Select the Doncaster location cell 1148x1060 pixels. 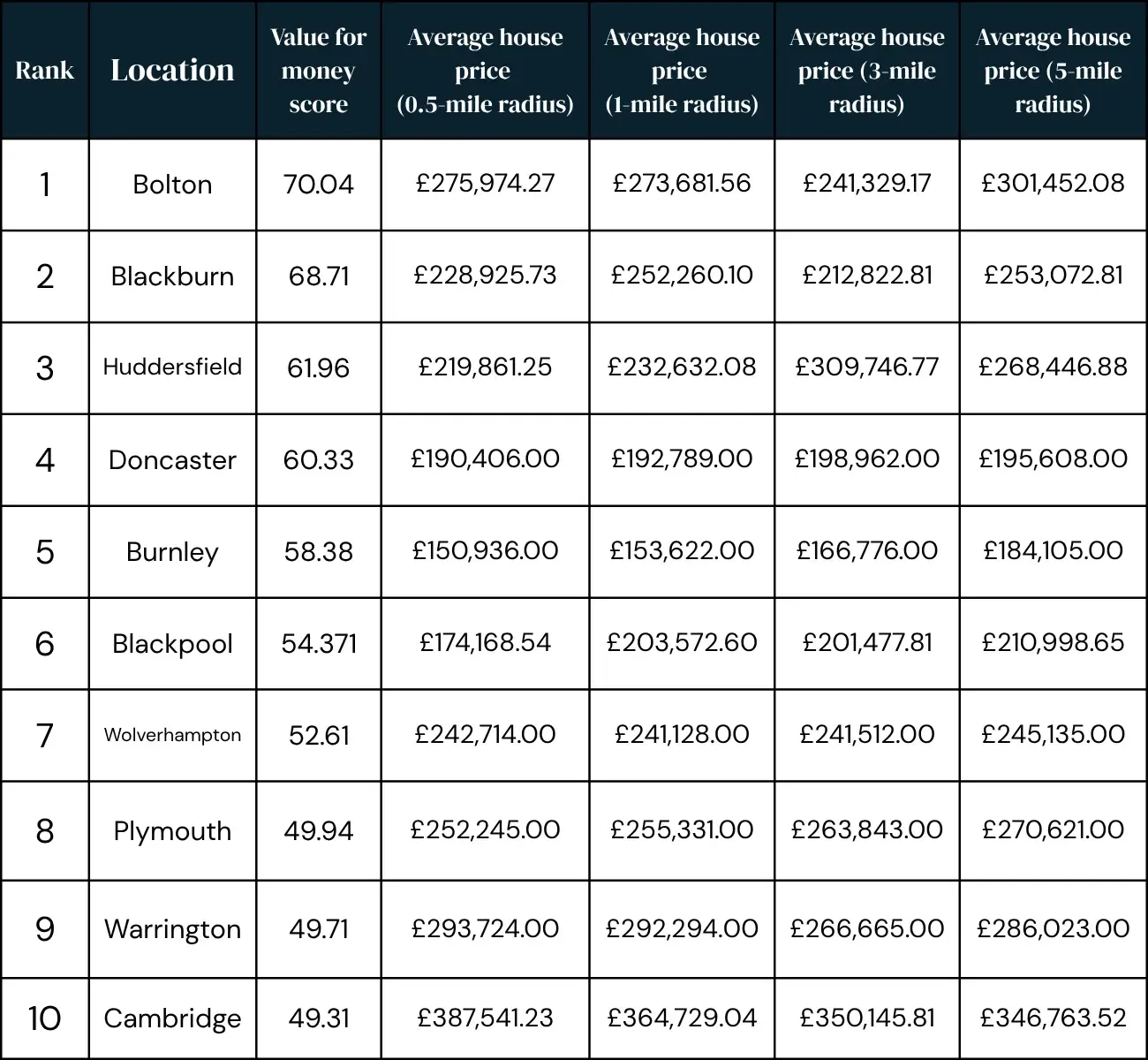pyautogui.click(x=172, y=460)
